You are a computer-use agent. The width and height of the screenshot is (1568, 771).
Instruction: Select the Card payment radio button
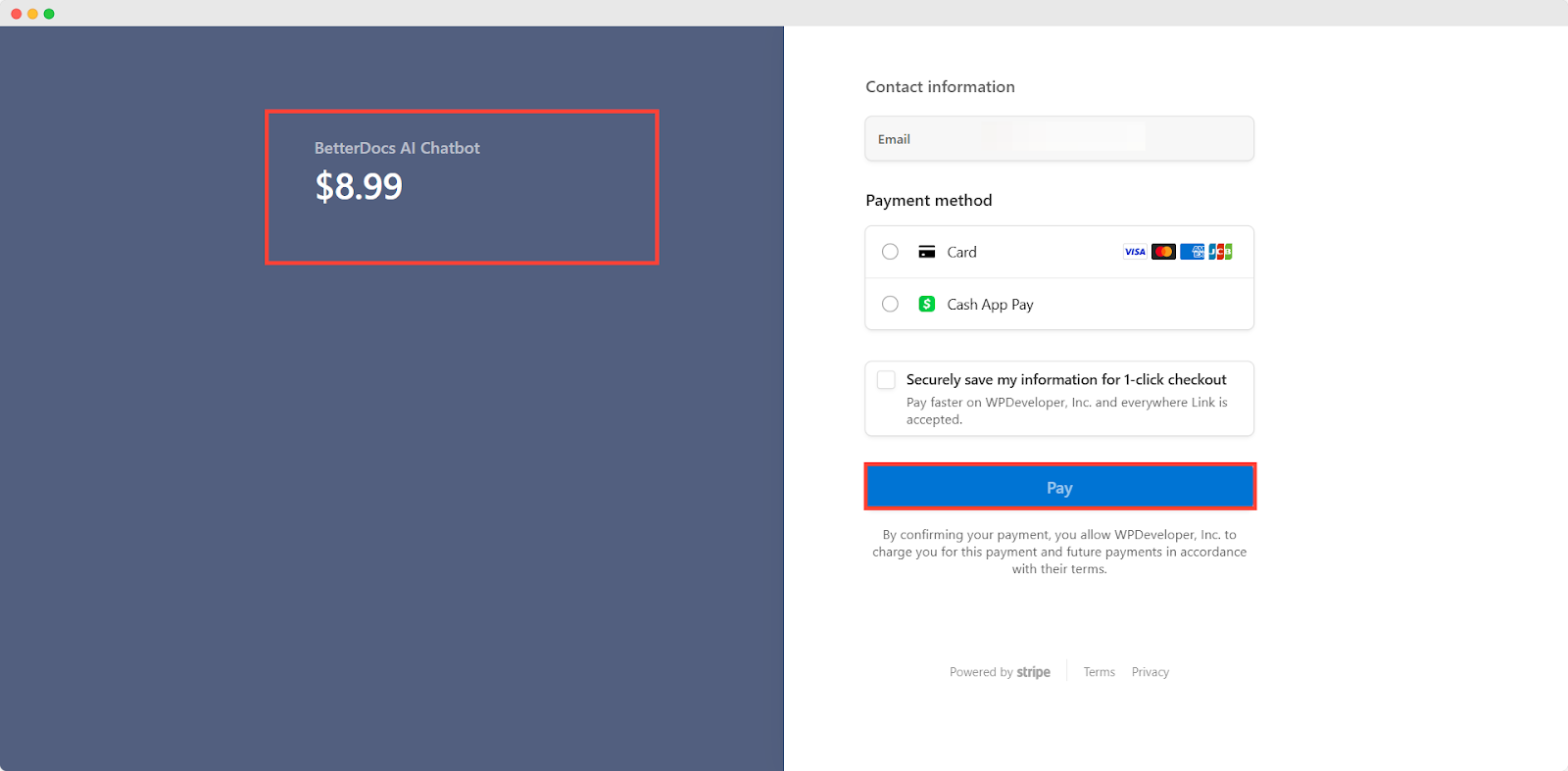890,252
